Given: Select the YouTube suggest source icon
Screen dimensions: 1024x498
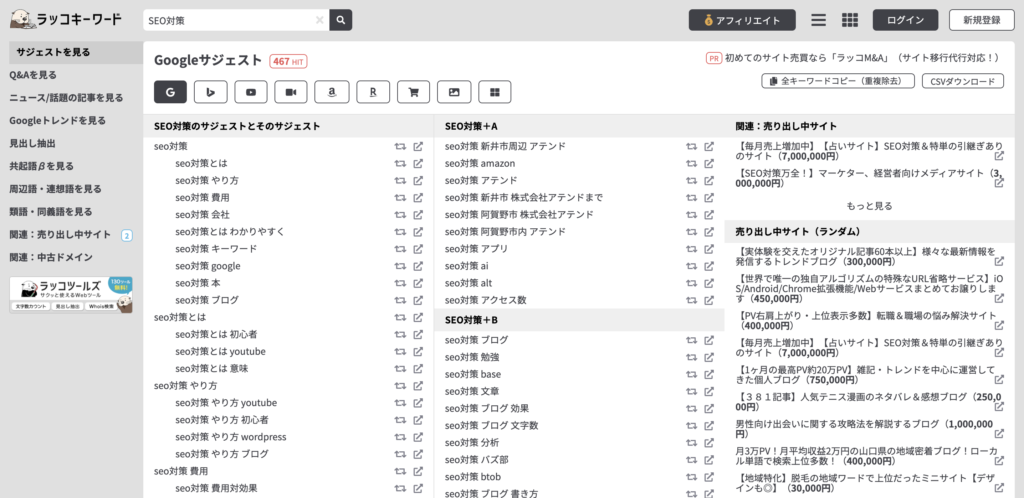Looking at the screenshot, I should click(251, 92).
